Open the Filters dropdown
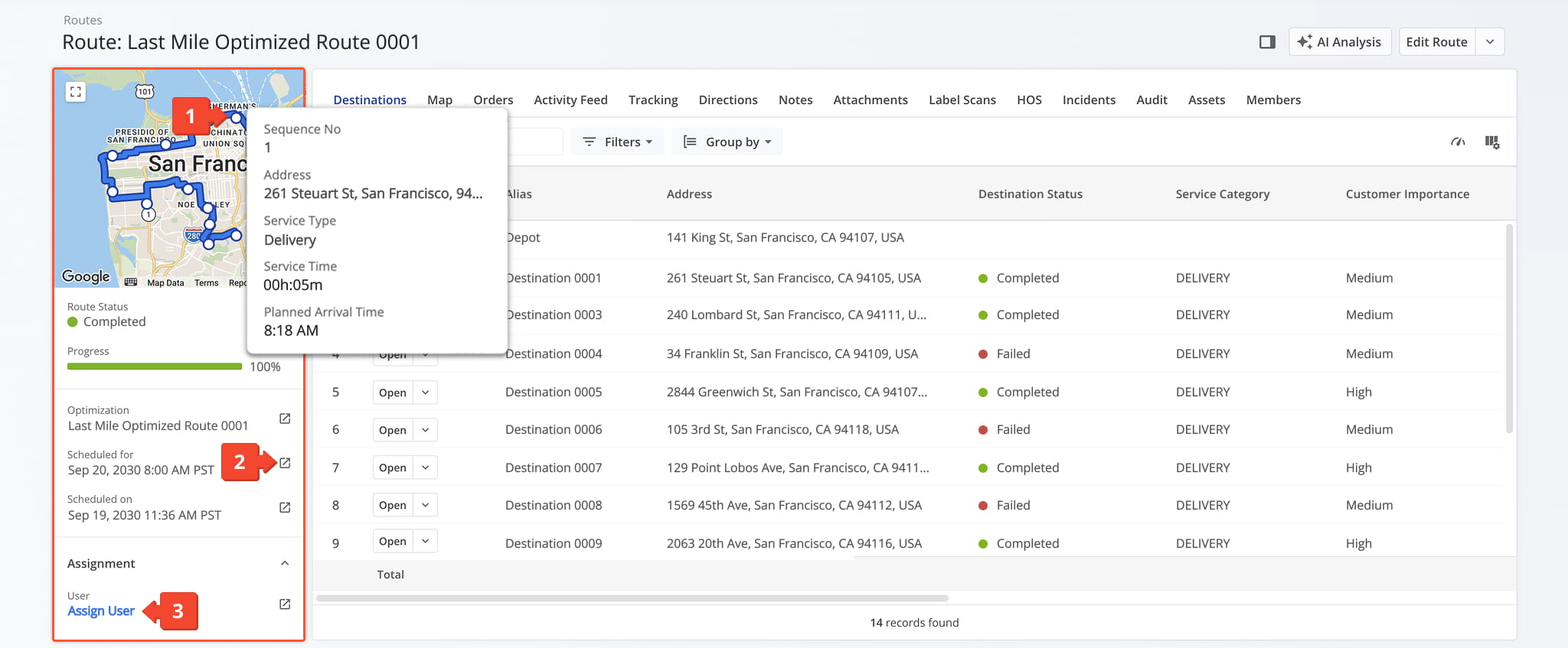The width and height of the screenshot is (1568, 648). point(617,142)
